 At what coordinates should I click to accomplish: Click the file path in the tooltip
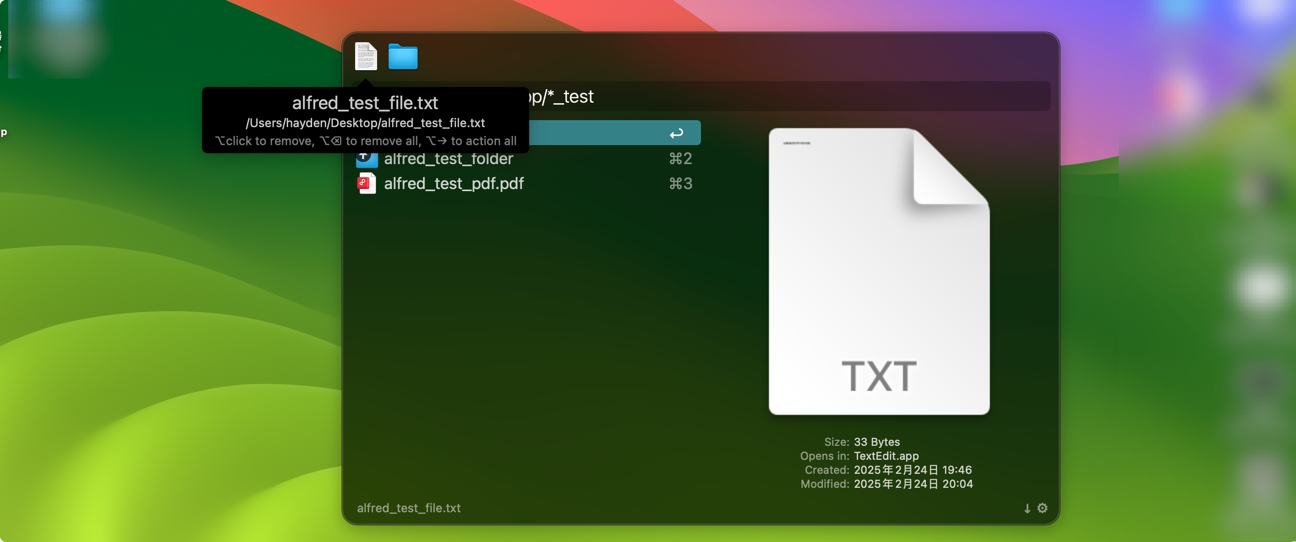click(365, 123)
